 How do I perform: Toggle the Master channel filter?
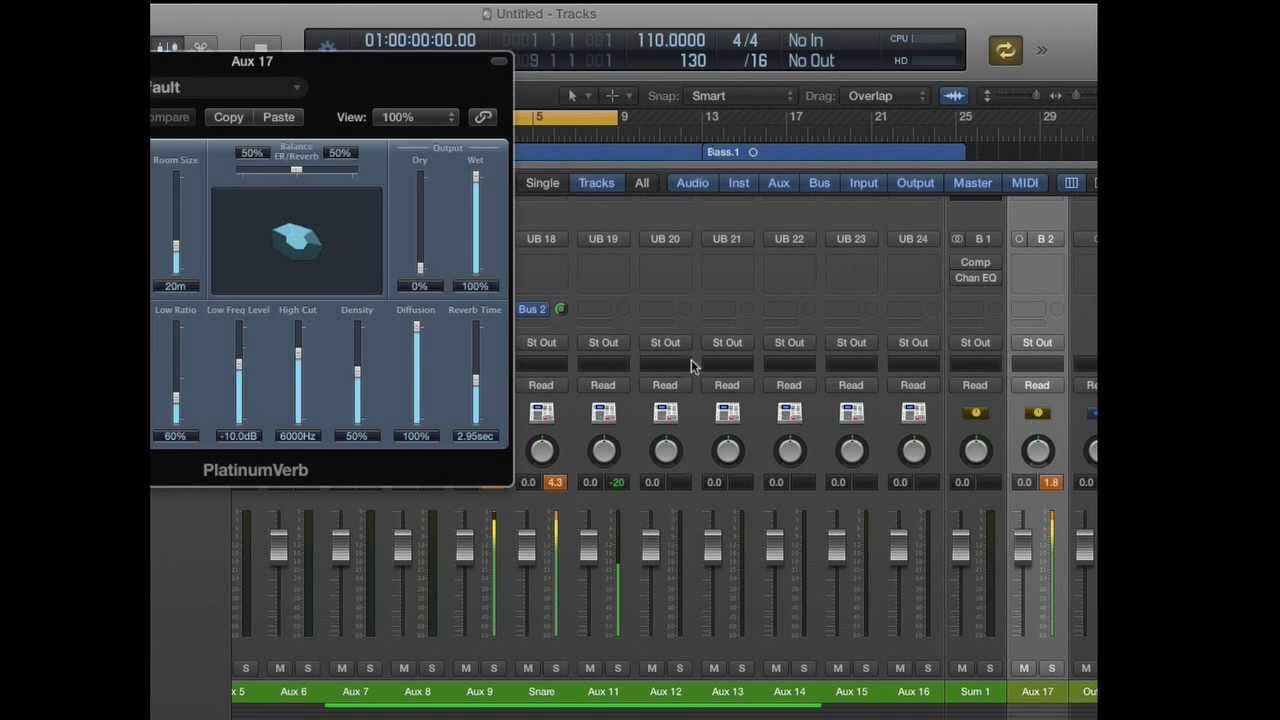tap(973, 183)
